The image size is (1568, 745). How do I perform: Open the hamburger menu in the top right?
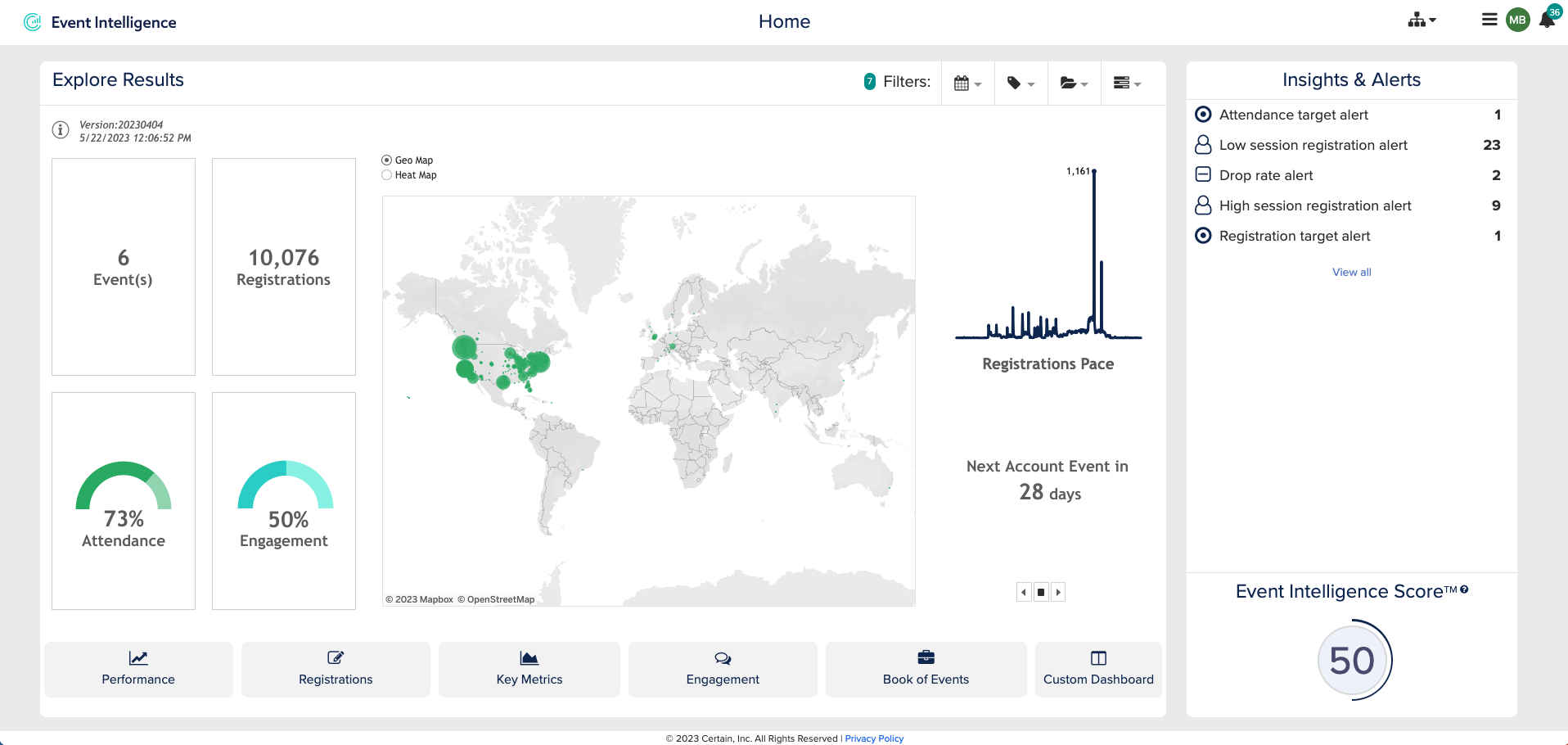(1489, 20)
